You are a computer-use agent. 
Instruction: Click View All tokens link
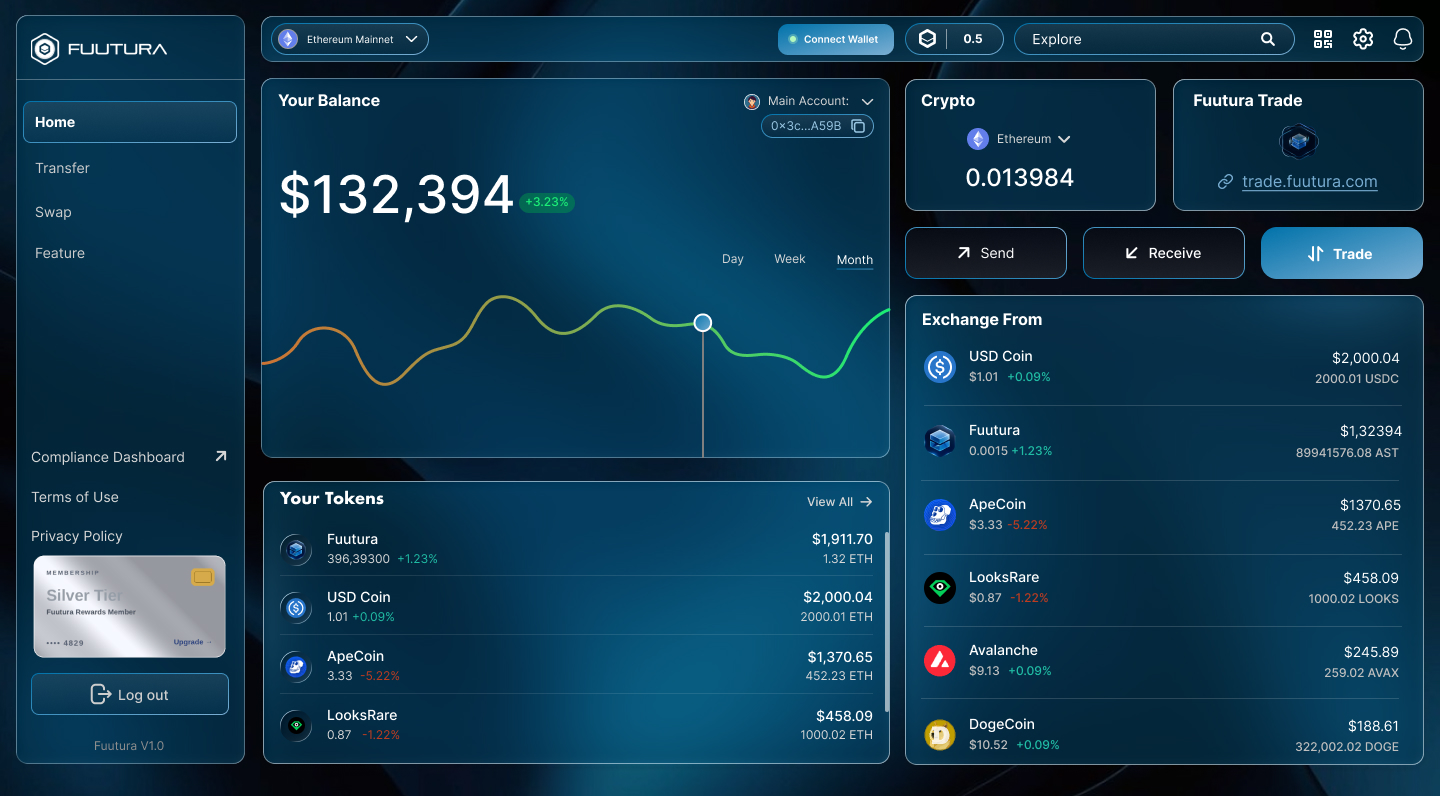840,502
